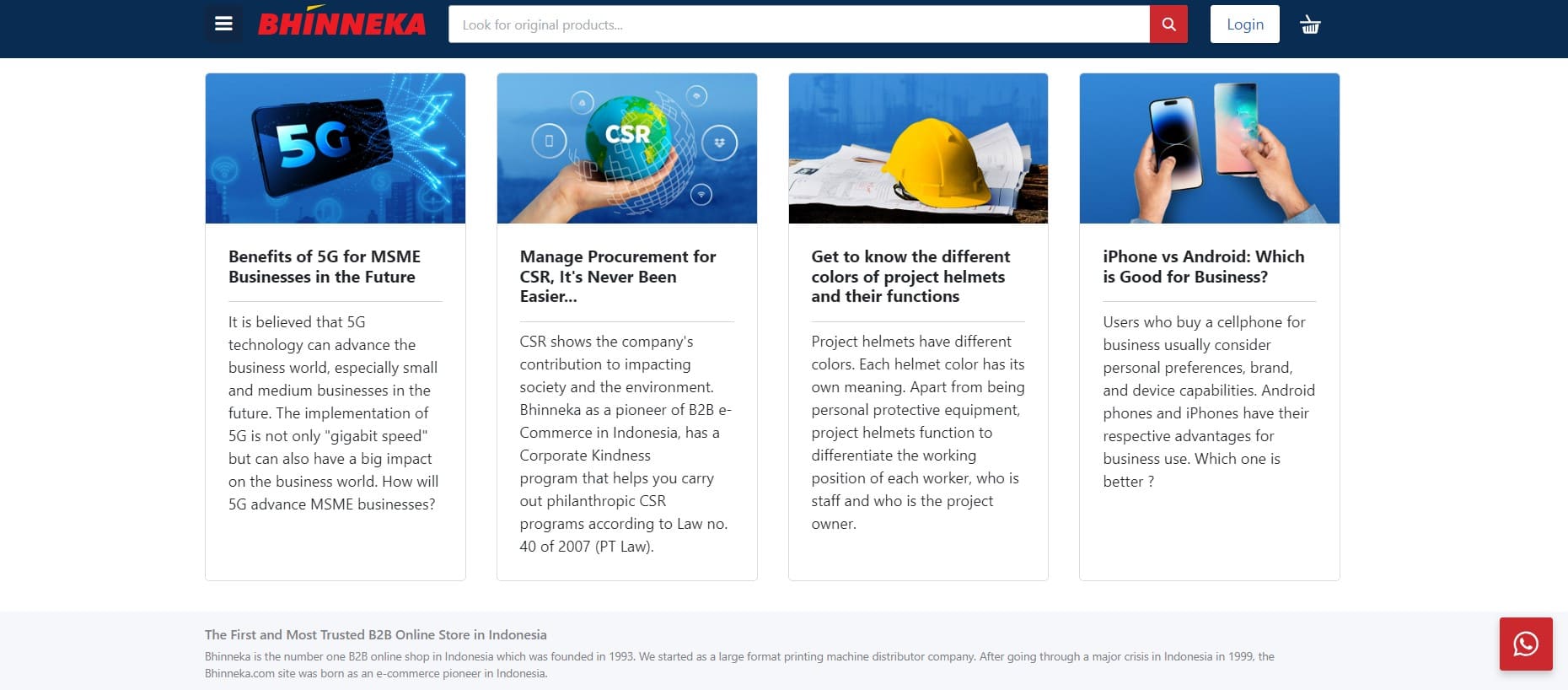Screen dimensions: 1568x690
Task: Open 'iPhone vs Android: Which is Good' title
Action: click(x=1204, y=267)
